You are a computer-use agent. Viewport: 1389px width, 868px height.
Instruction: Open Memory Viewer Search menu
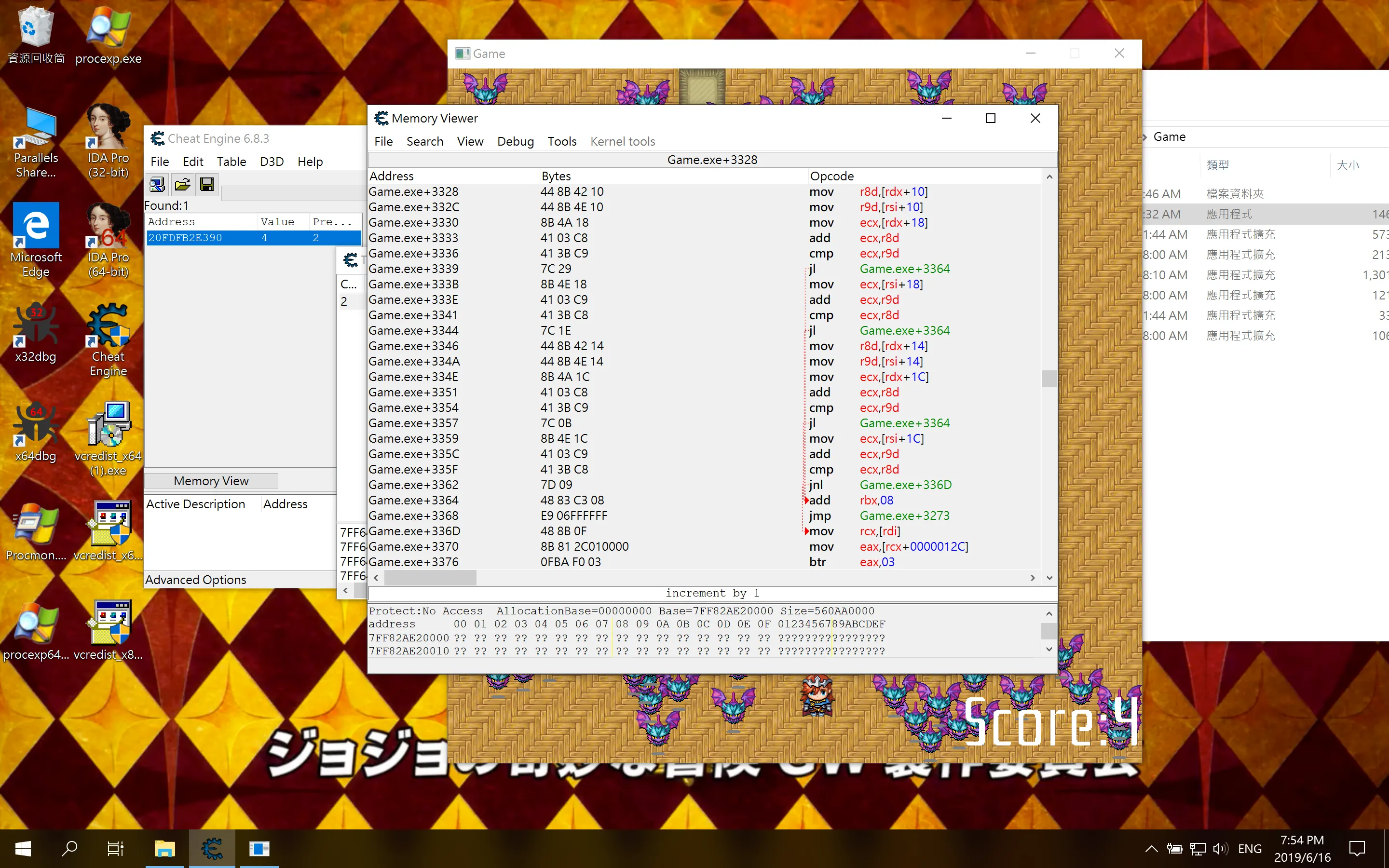tap(425, 141)
